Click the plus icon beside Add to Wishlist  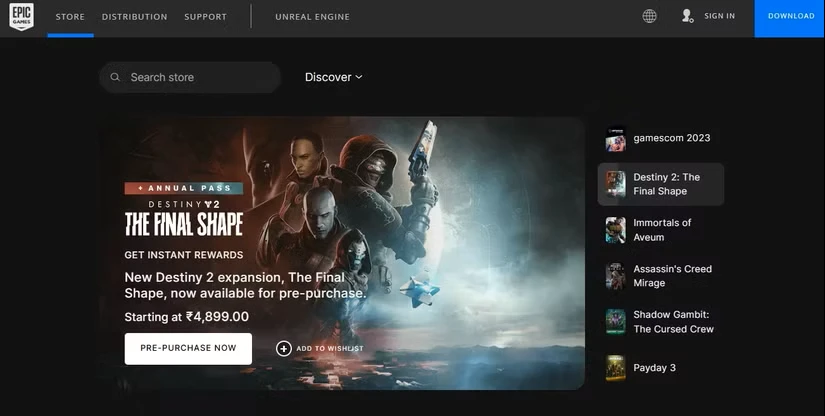(284, 348)
